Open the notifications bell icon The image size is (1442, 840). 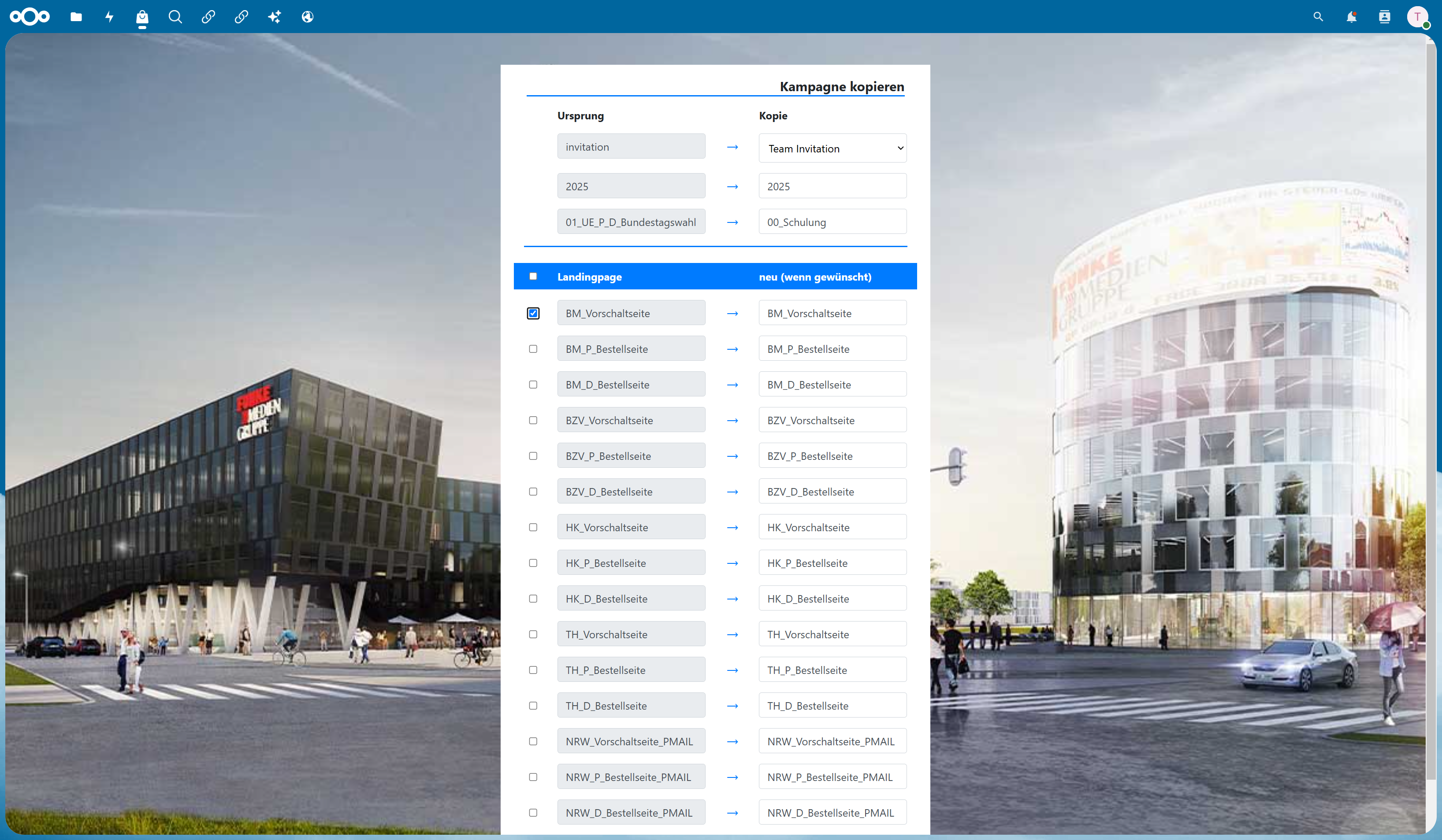coord(1352,17)
